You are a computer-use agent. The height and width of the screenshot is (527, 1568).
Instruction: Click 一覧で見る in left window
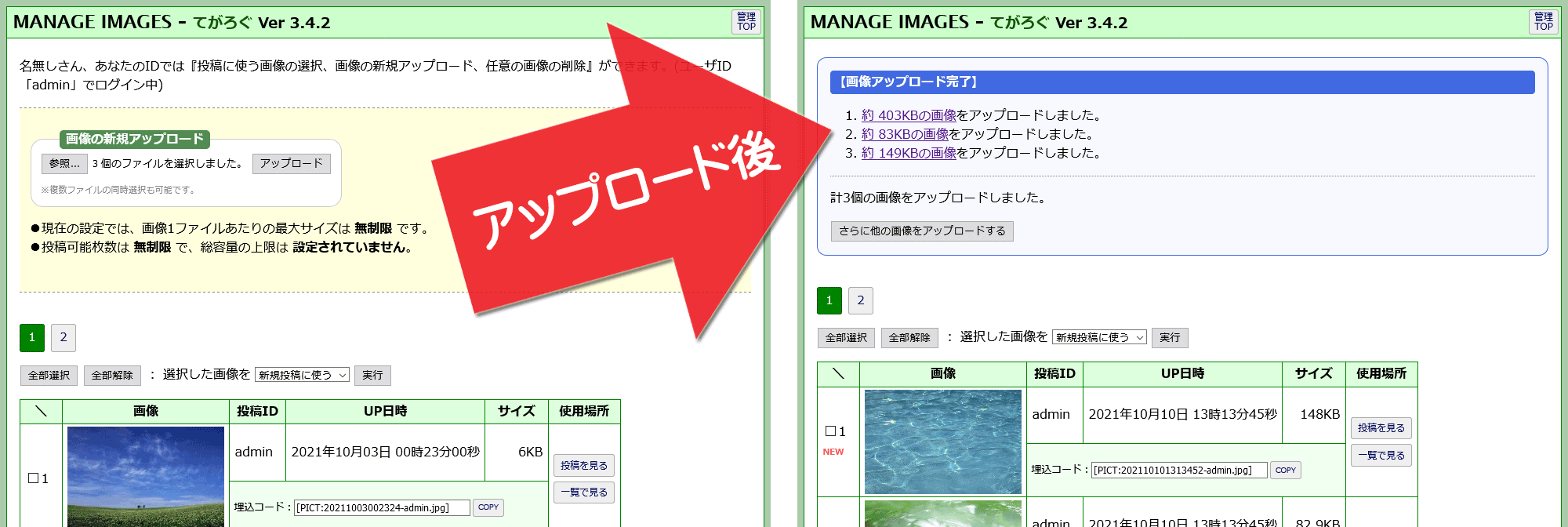click(584, 492)
